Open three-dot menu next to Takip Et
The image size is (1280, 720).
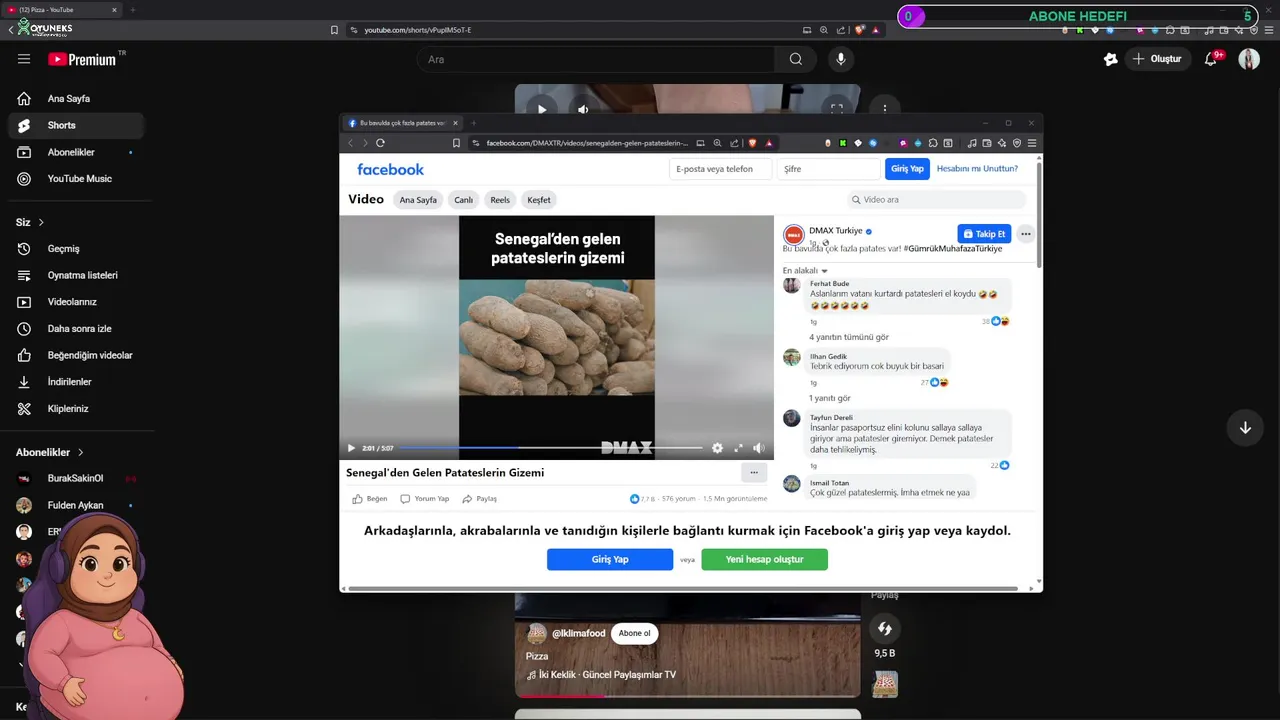point(1025,234)
